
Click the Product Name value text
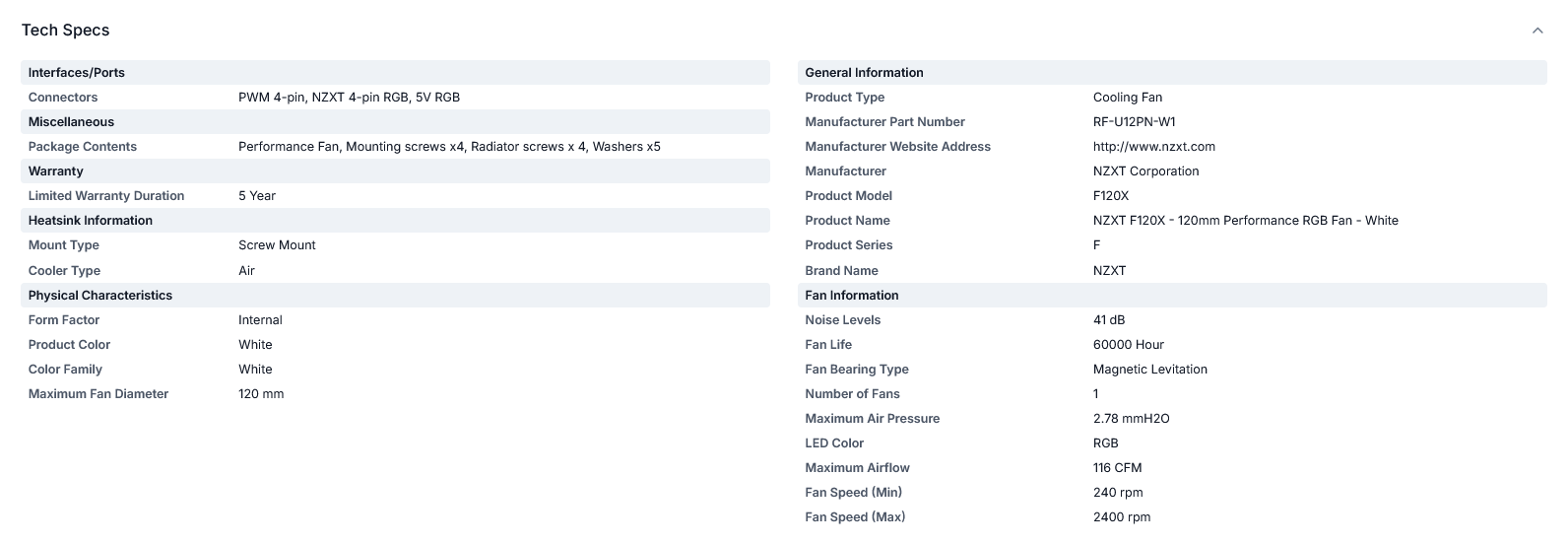(1245, 221)
